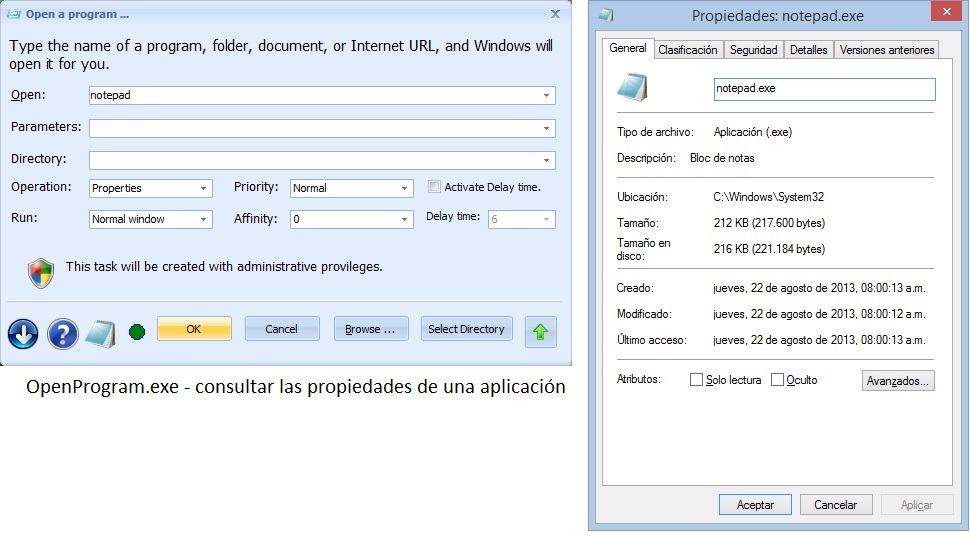Click the Open a program title bar icon

[13, 14]
